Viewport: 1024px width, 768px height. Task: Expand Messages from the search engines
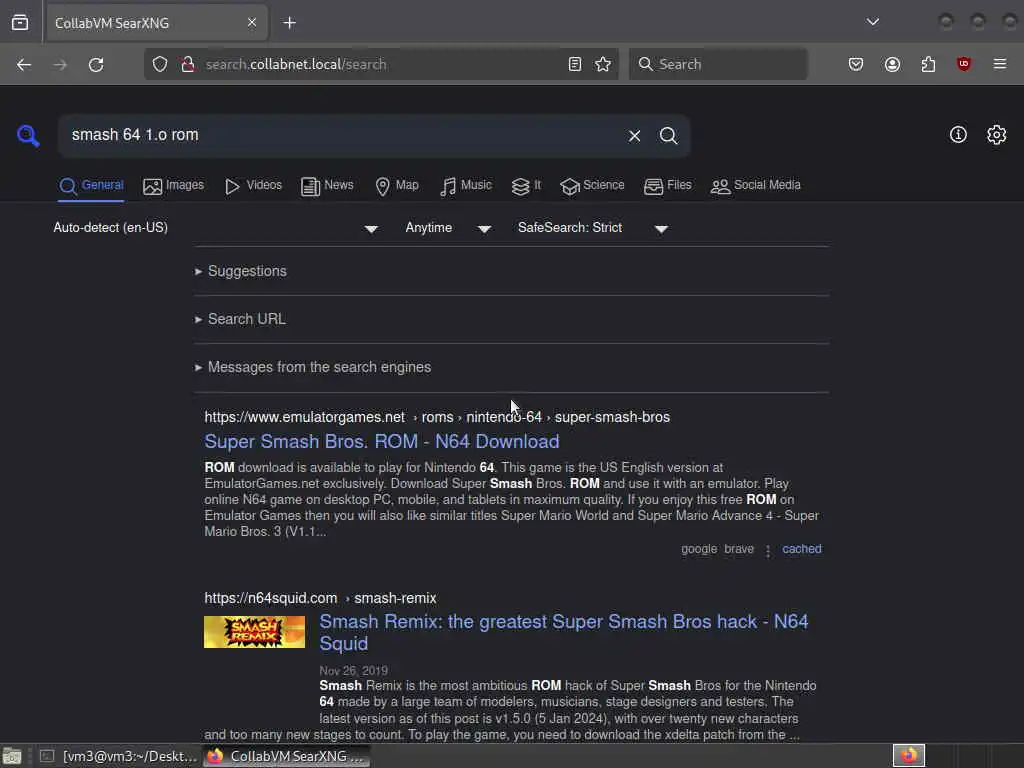pos(313,367)
